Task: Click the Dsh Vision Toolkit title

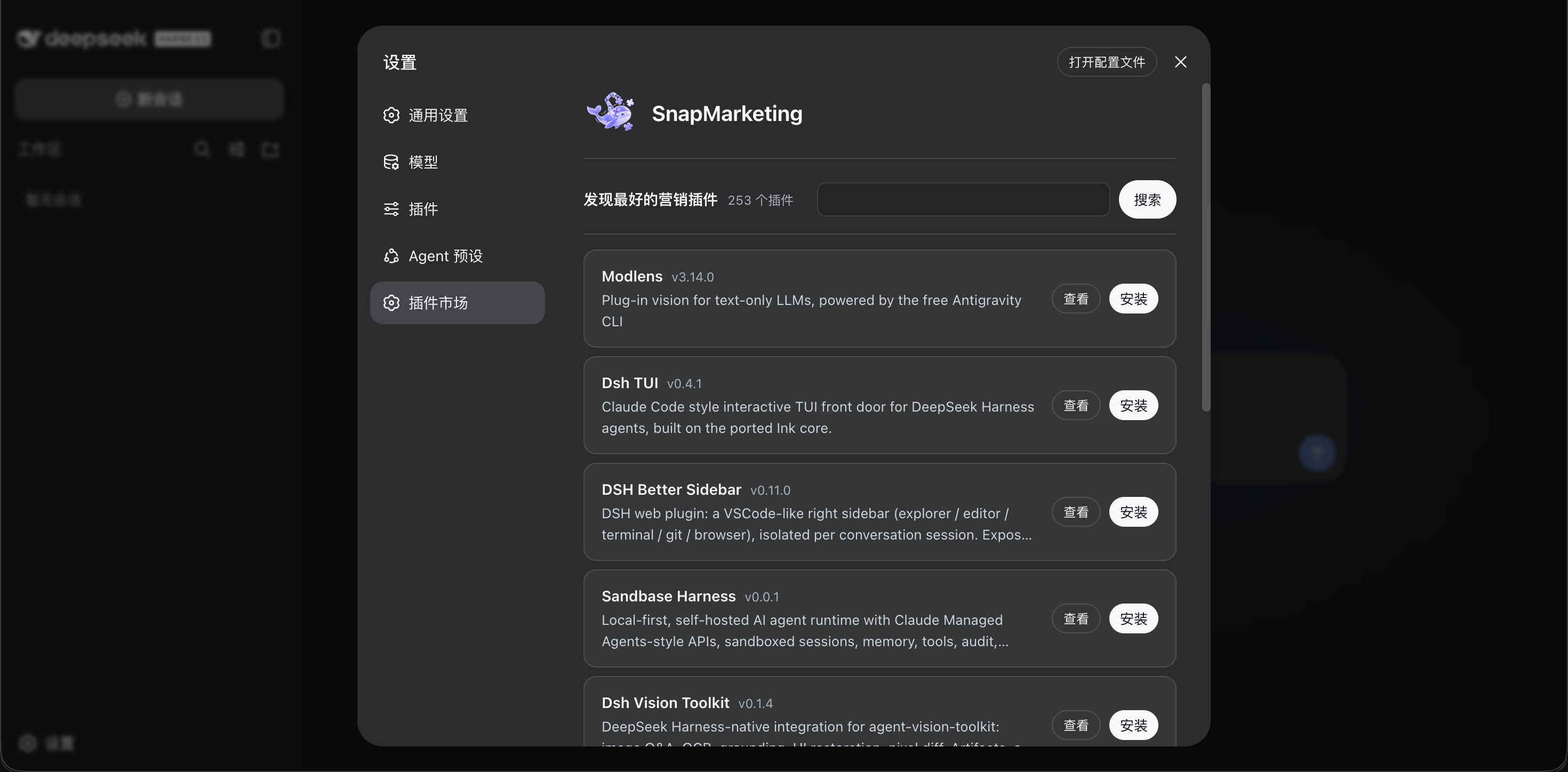Action: 665,703
